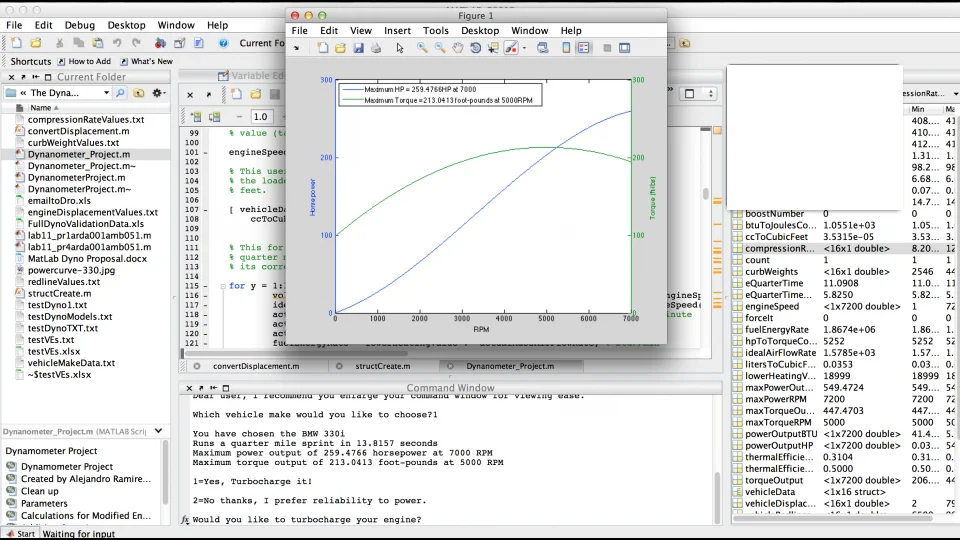
Task: Click the How to Add shortcut
Action: (84, 61)
